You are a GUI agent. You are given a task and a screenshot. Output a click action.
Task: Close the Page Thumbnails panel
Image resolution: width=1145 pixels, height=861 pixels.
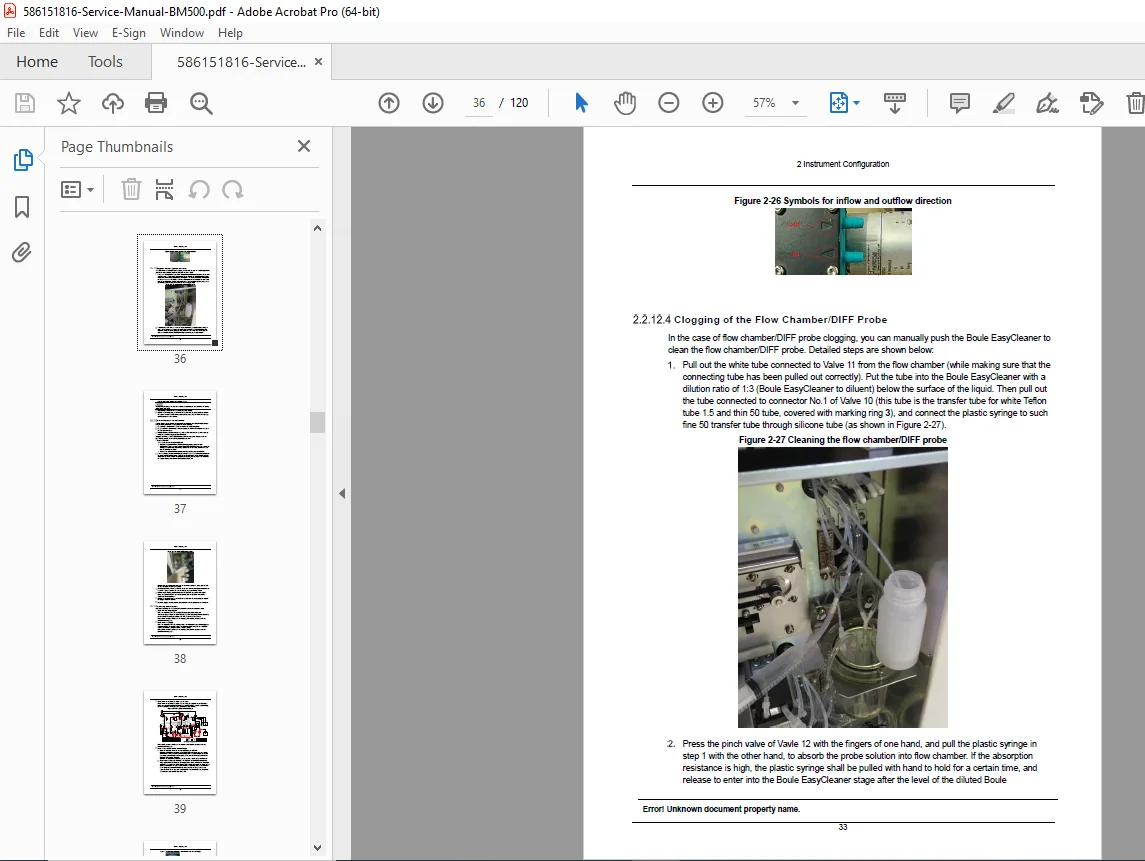pos(304,146)
